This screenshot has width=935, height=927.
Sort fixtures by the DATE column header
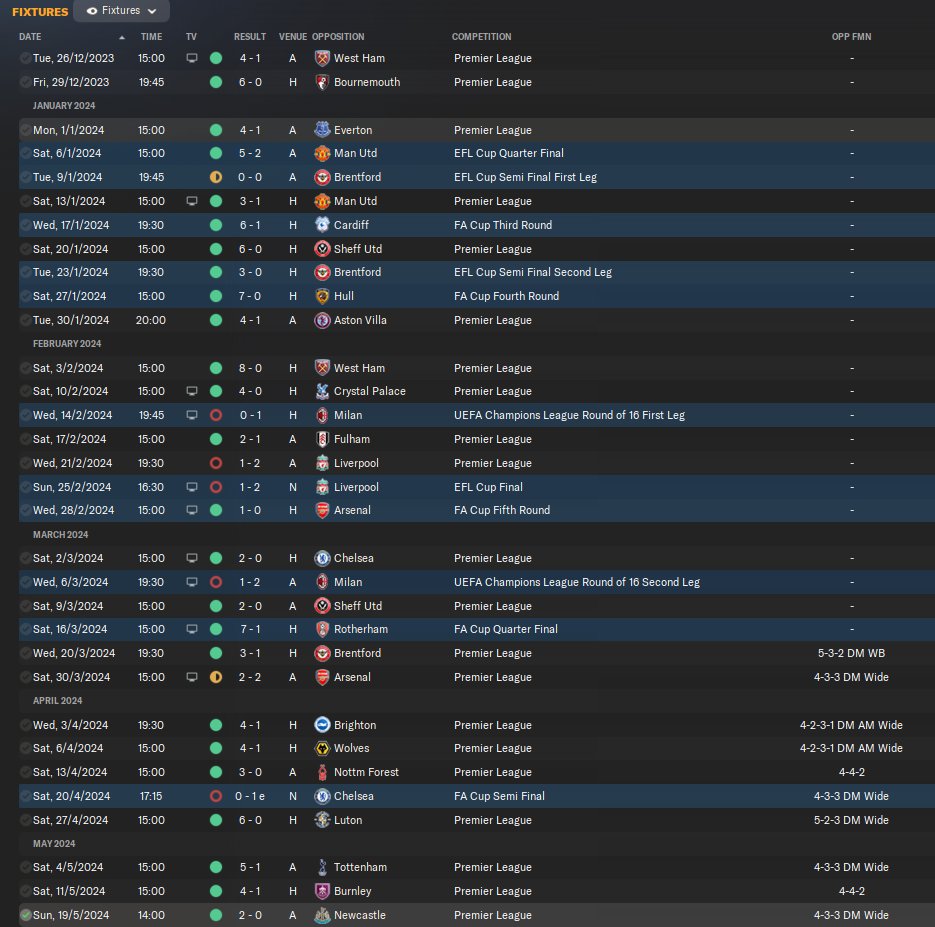(x=30, y=36)
